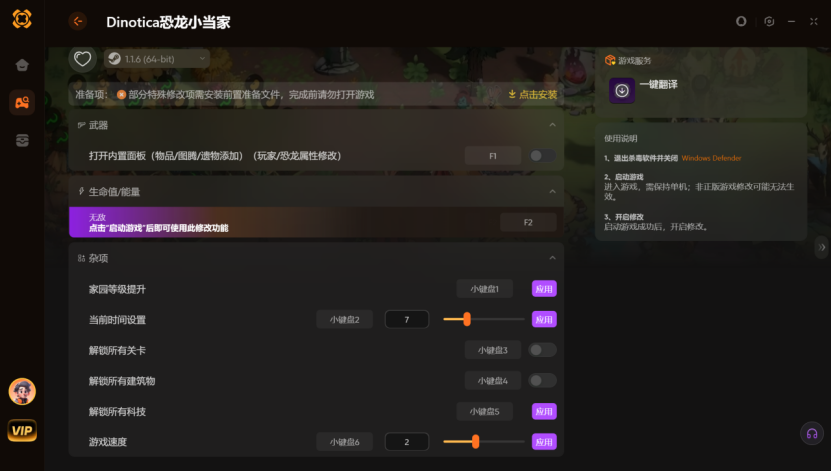The height and width of the screenshot is (471, 831).
Task: Click the 游戏服务 heading
Action: click(634, 60)
